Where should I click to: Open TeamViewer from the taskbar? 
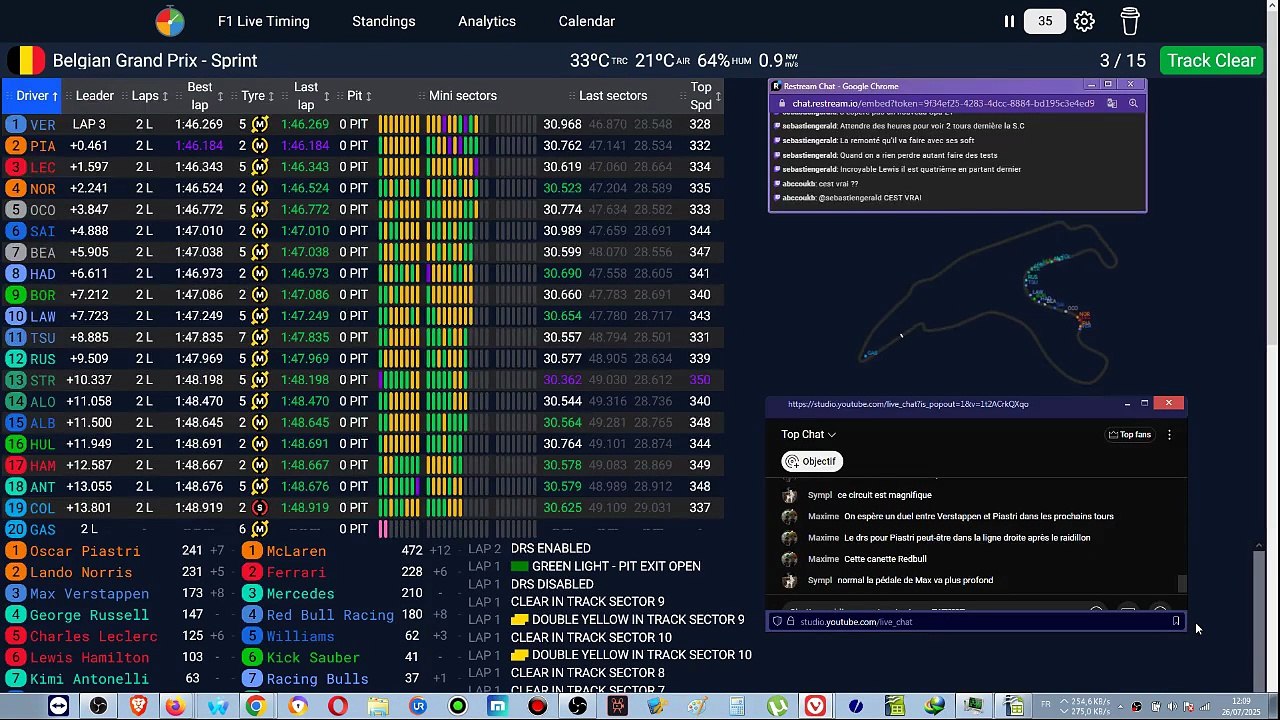point(58,707)
